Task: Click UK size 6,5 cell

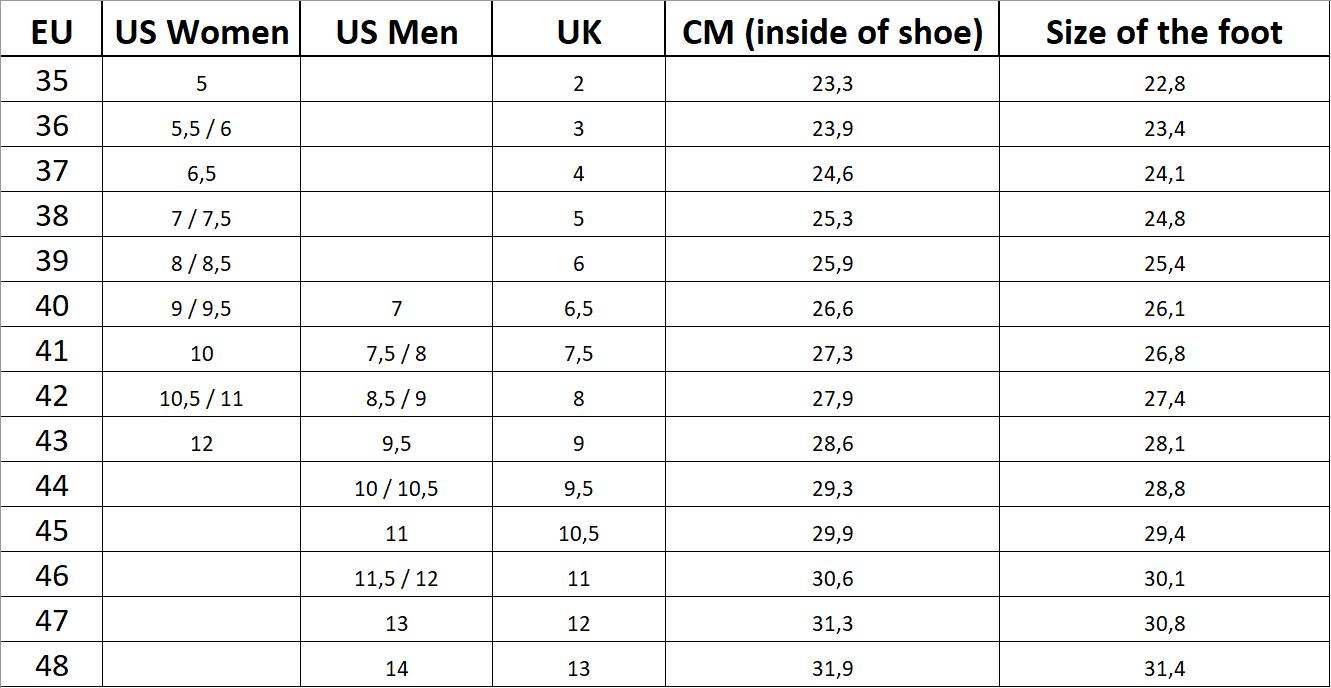Action: tap(578, 309)
